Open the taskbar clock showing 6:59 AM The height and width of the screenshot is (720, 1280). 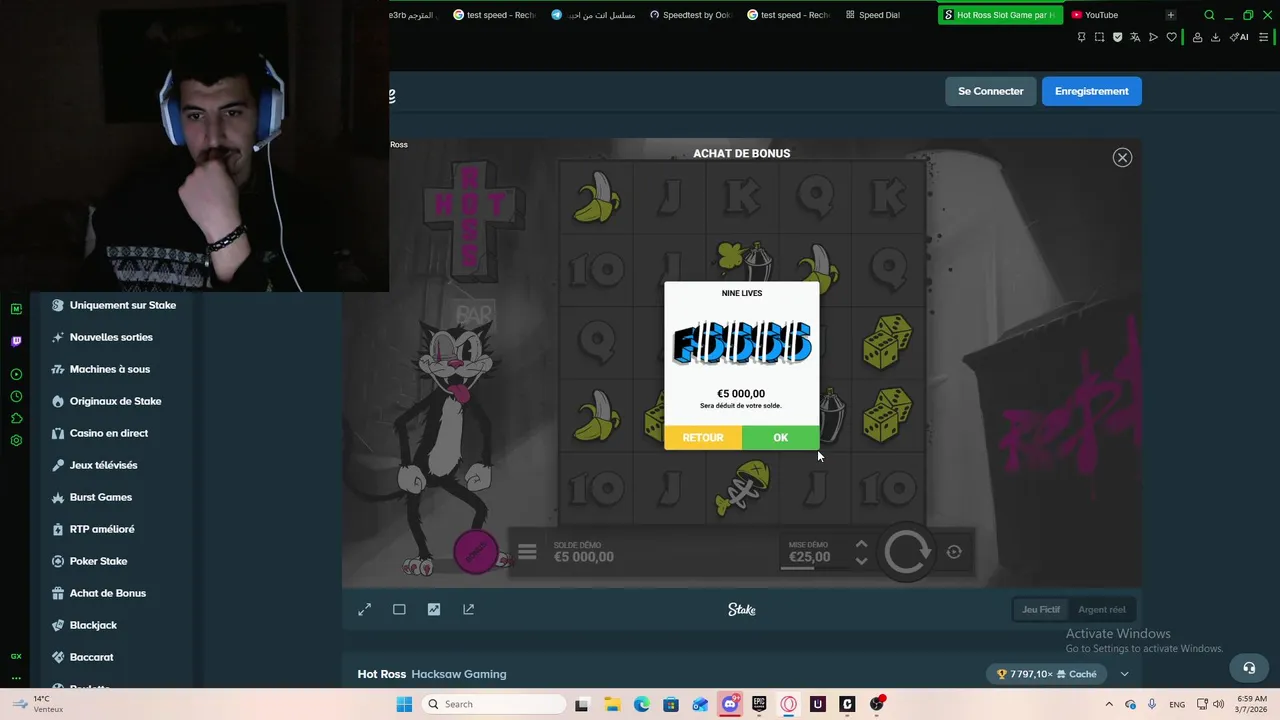[1252, 704]
